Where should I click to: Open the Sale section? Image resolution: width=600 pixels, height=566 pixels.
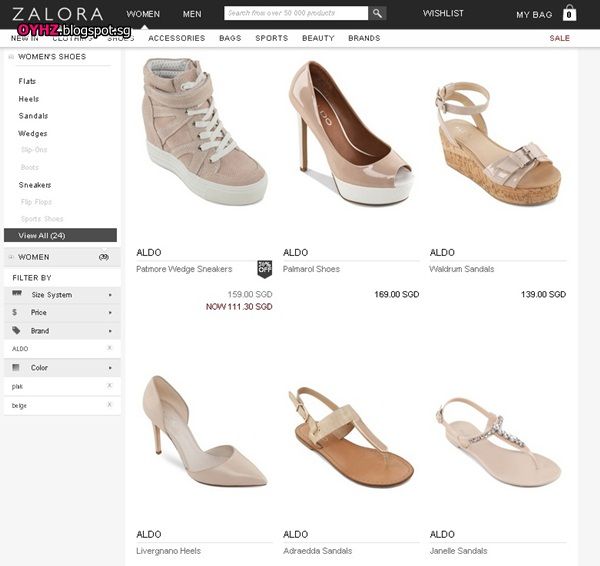click(x=560, y=38)
